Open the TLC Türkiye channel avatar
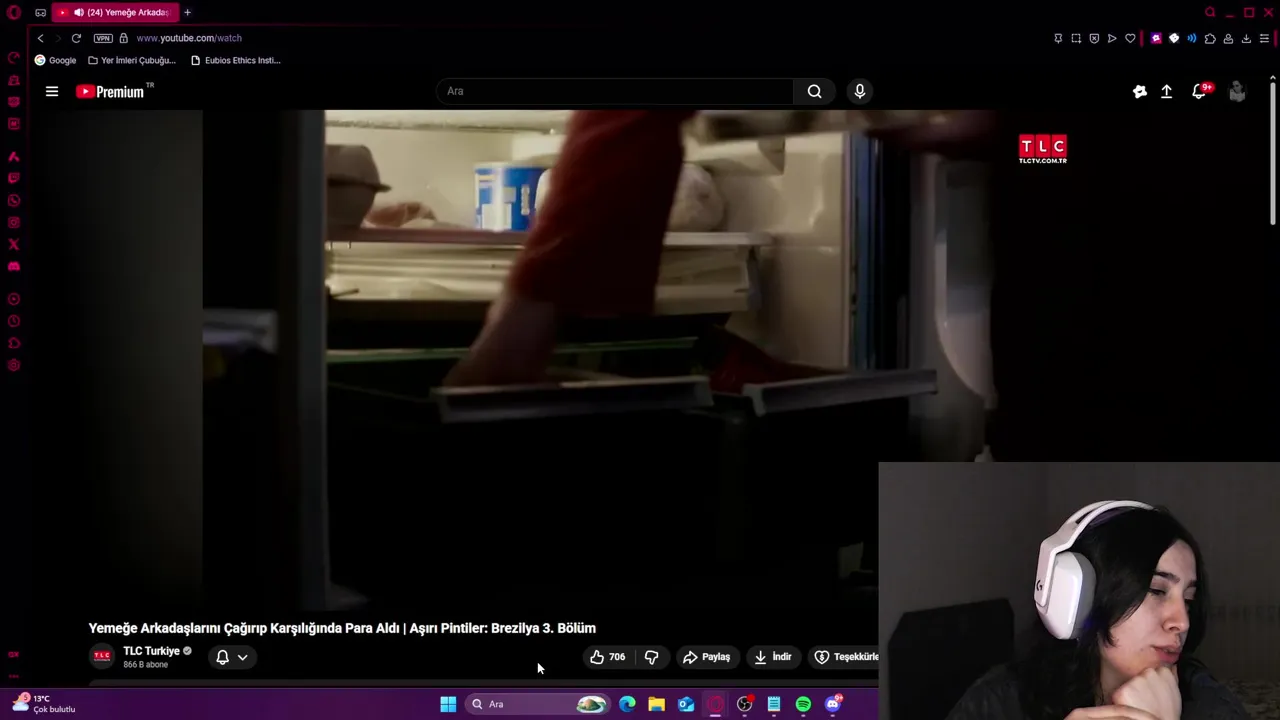 click(102, 656)
